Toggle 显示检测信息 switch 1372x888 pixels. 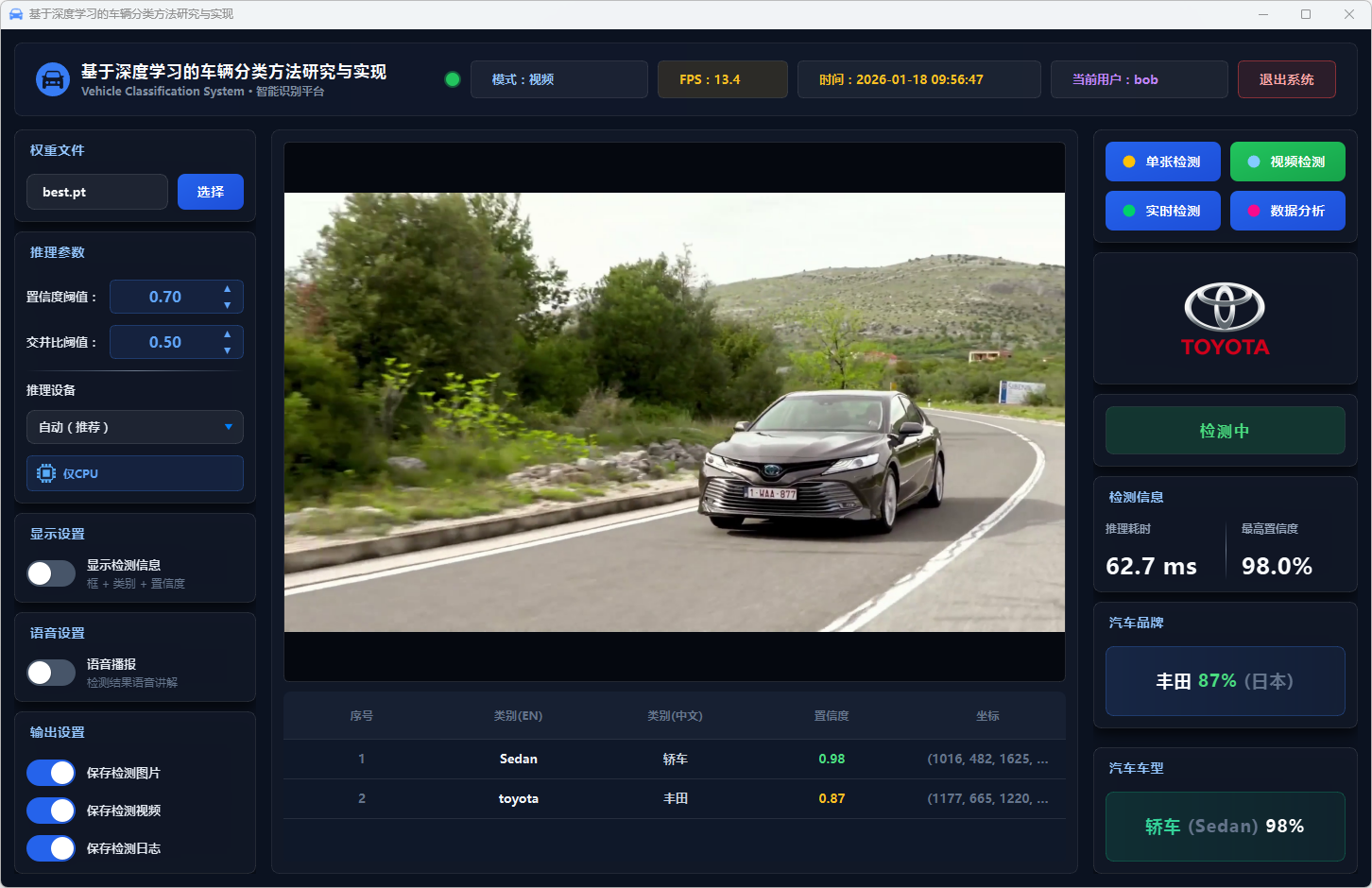point(51,573)
